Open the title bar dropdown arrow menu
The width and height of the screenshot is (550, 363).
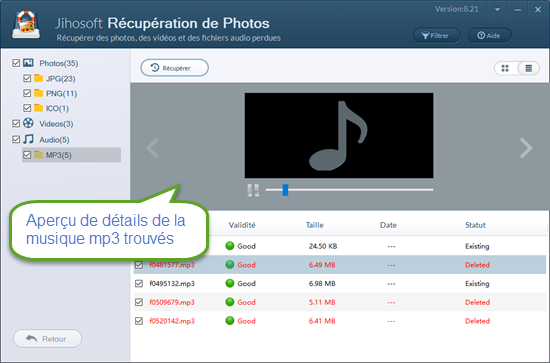(497, 10)
